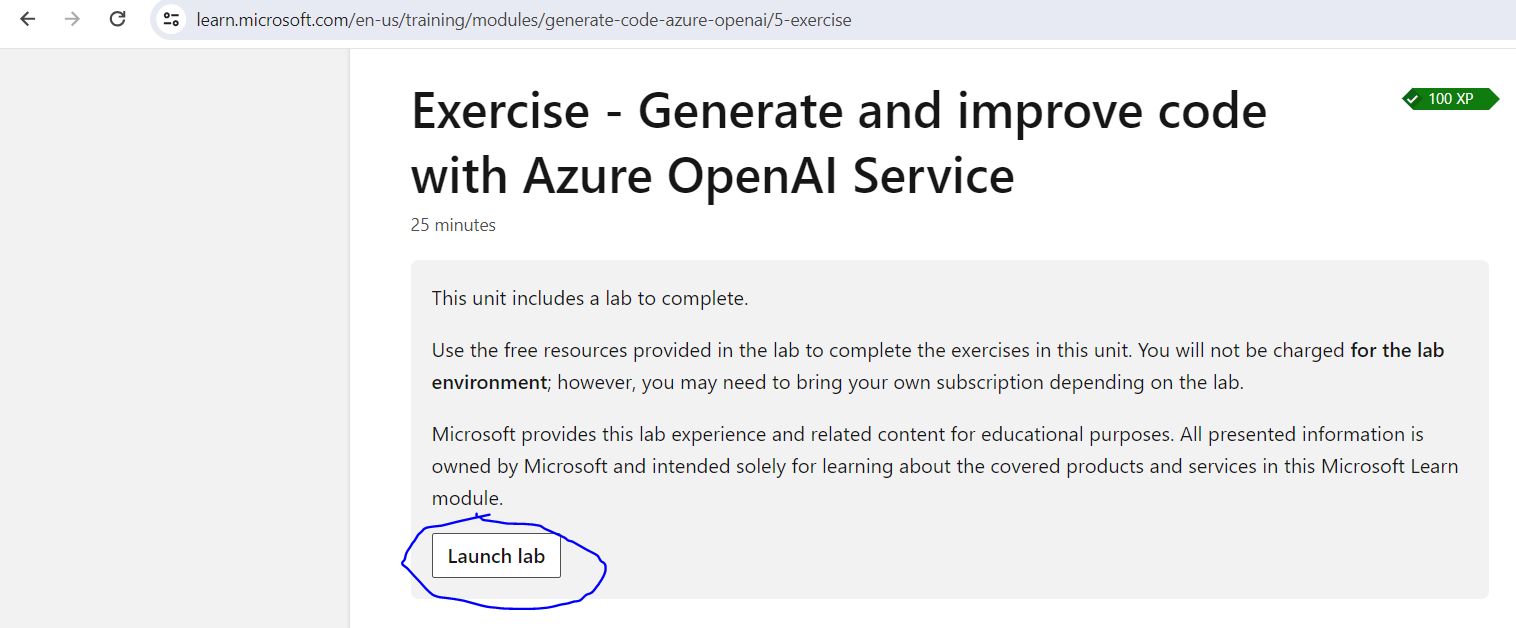
Task: Click the empty gray left sidebar panel
Action: [x=174, y=338]
